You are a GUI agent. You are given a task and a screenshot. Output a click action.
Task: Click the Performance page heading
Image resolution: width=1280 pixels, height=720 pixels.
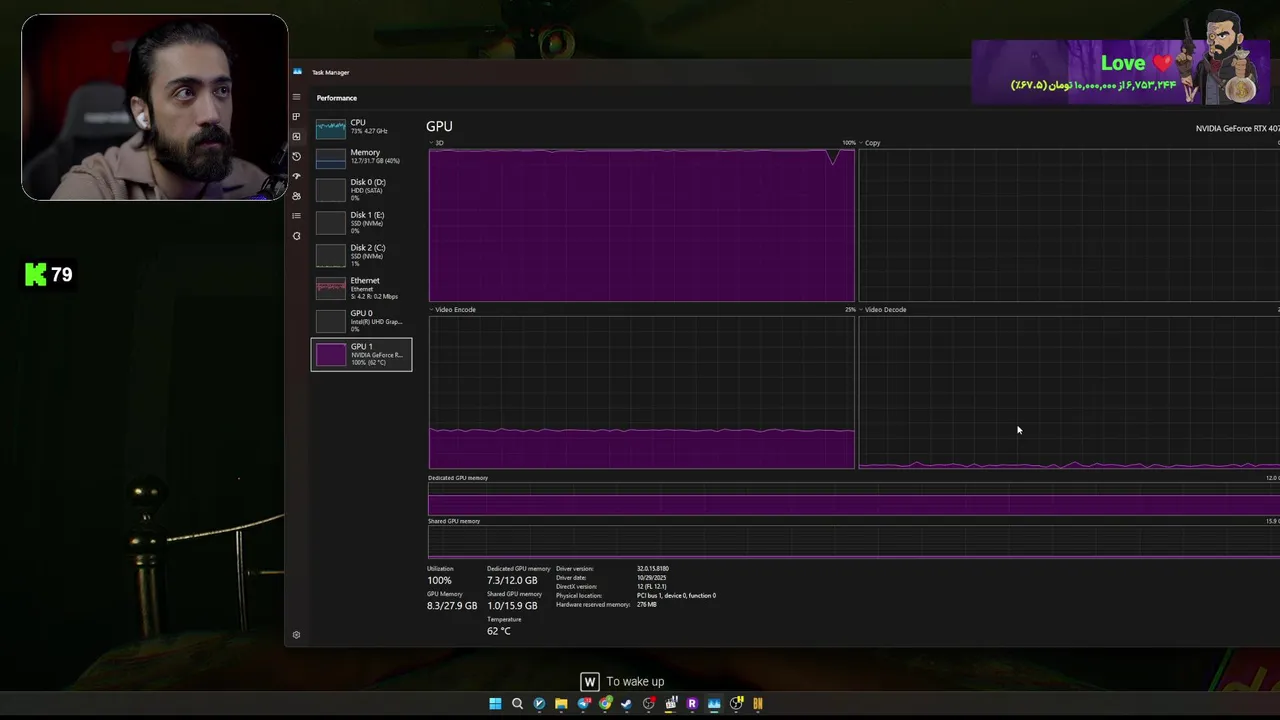tap(337, 98)
